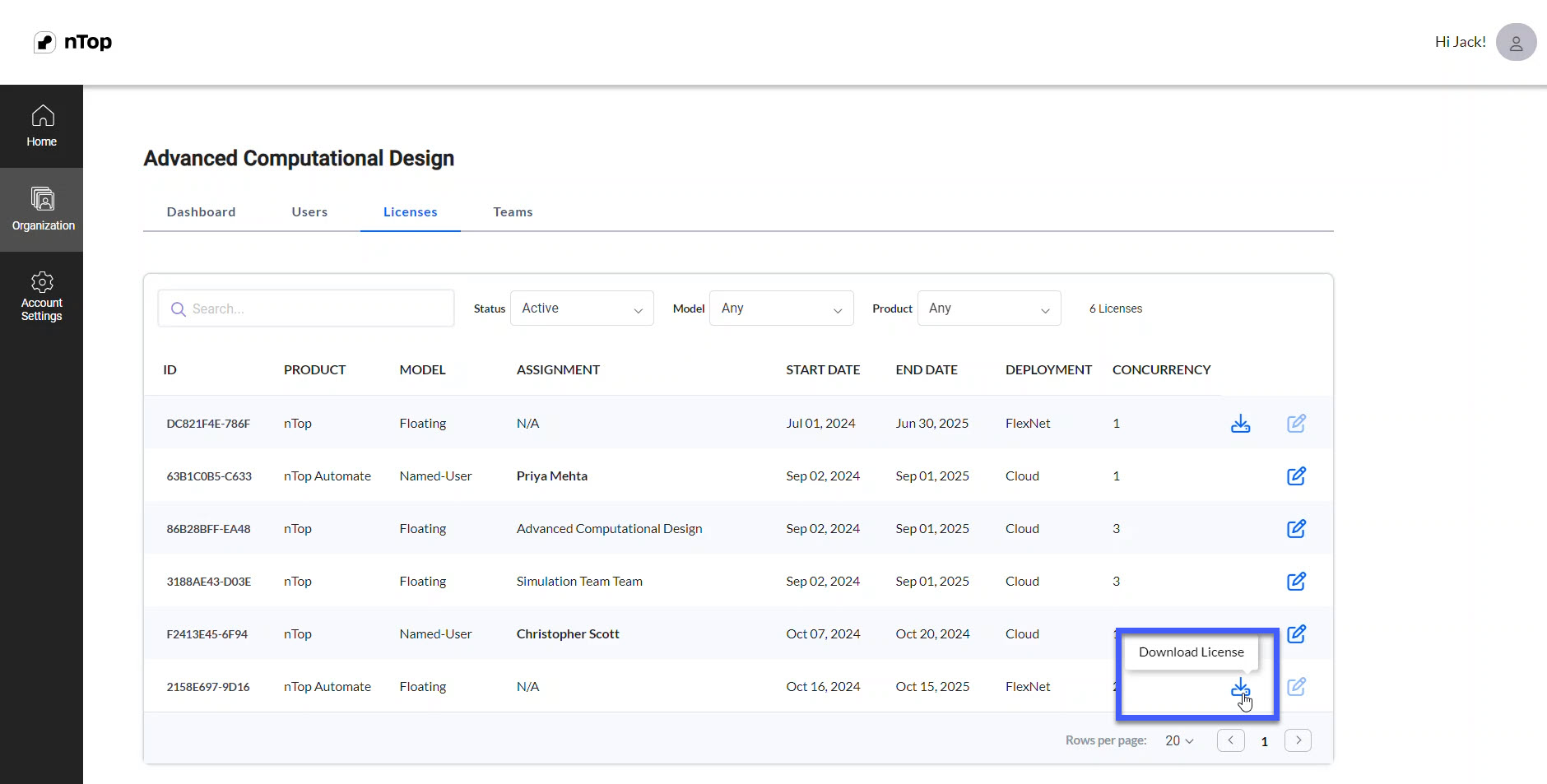Change rows per page selector

1179,740
